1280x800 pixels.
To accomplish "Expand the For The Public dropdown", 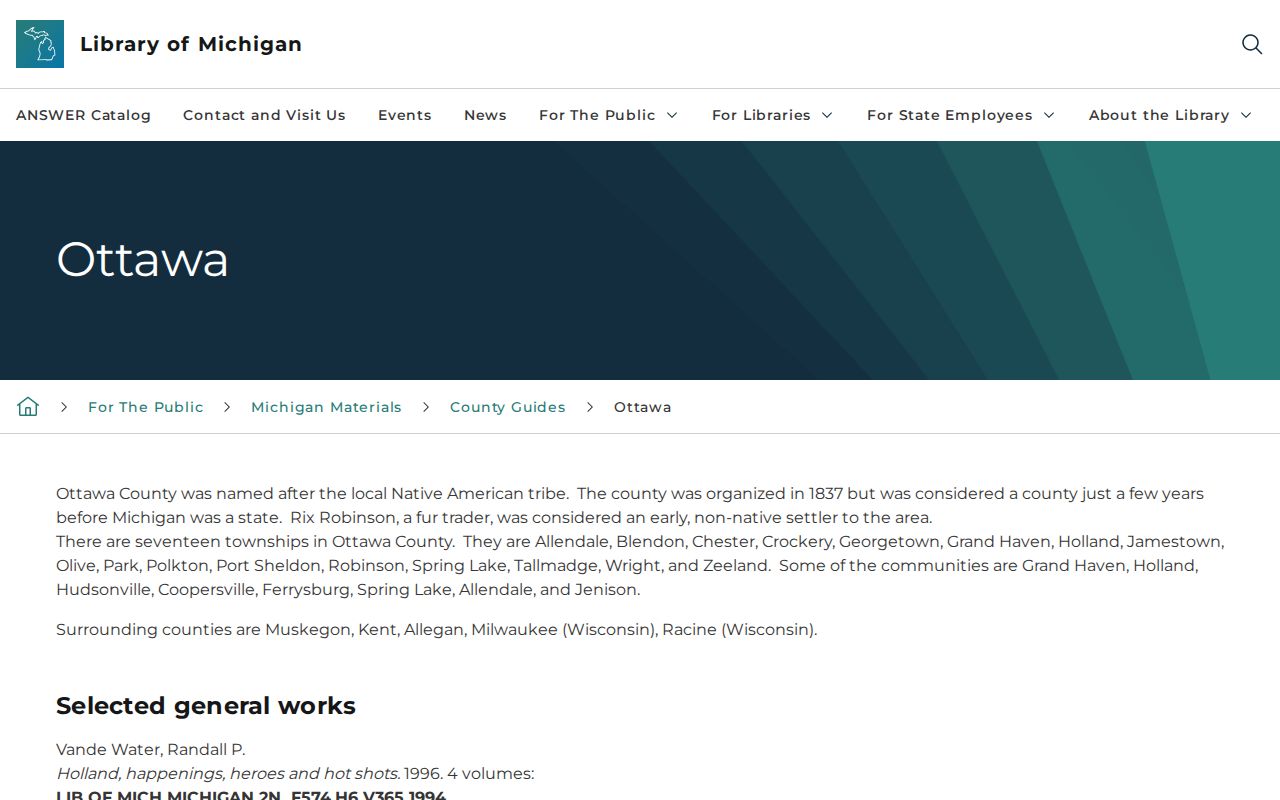I will click(609, 115).
